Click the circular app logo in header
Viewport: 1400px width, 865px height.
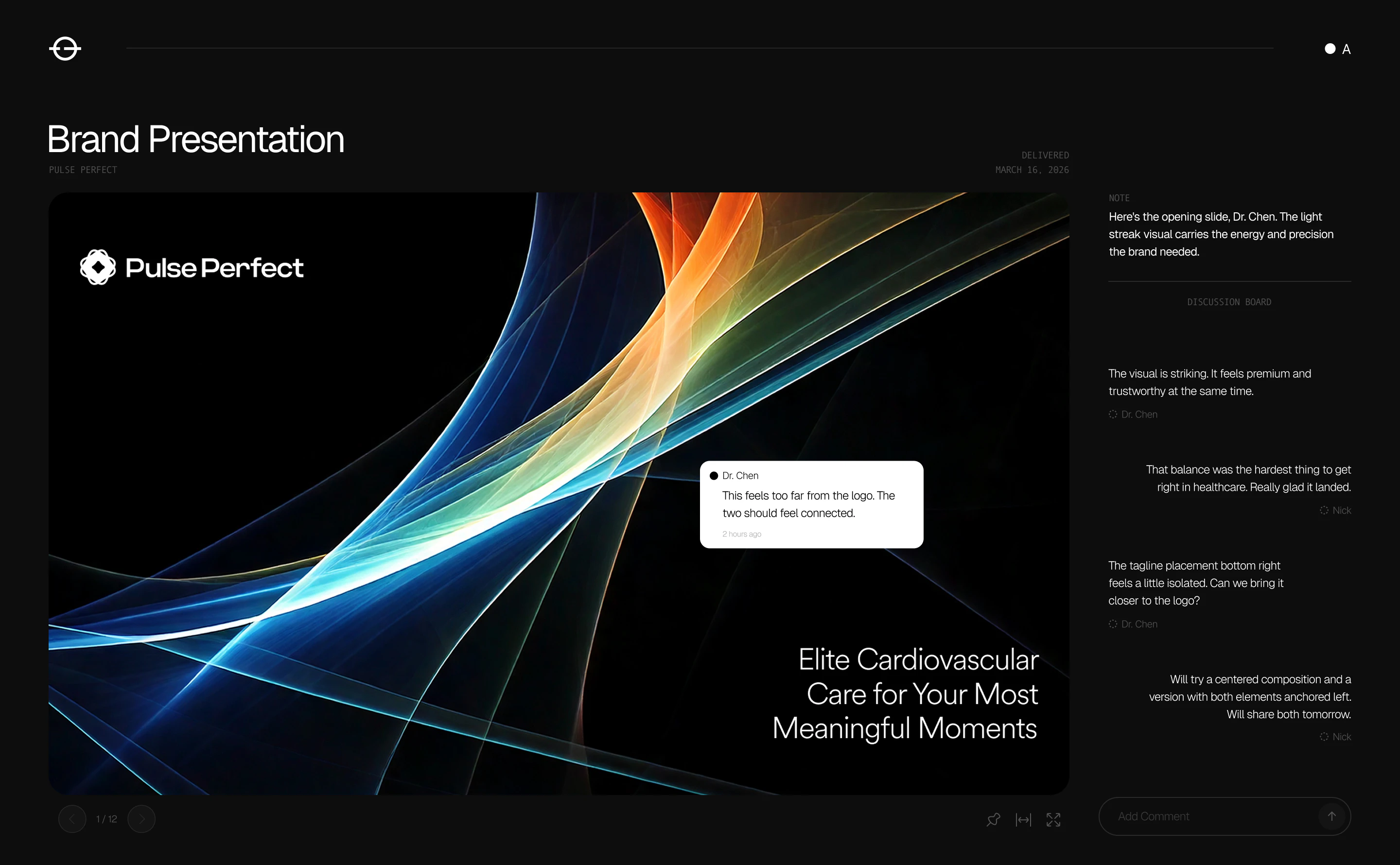point(65,49)
